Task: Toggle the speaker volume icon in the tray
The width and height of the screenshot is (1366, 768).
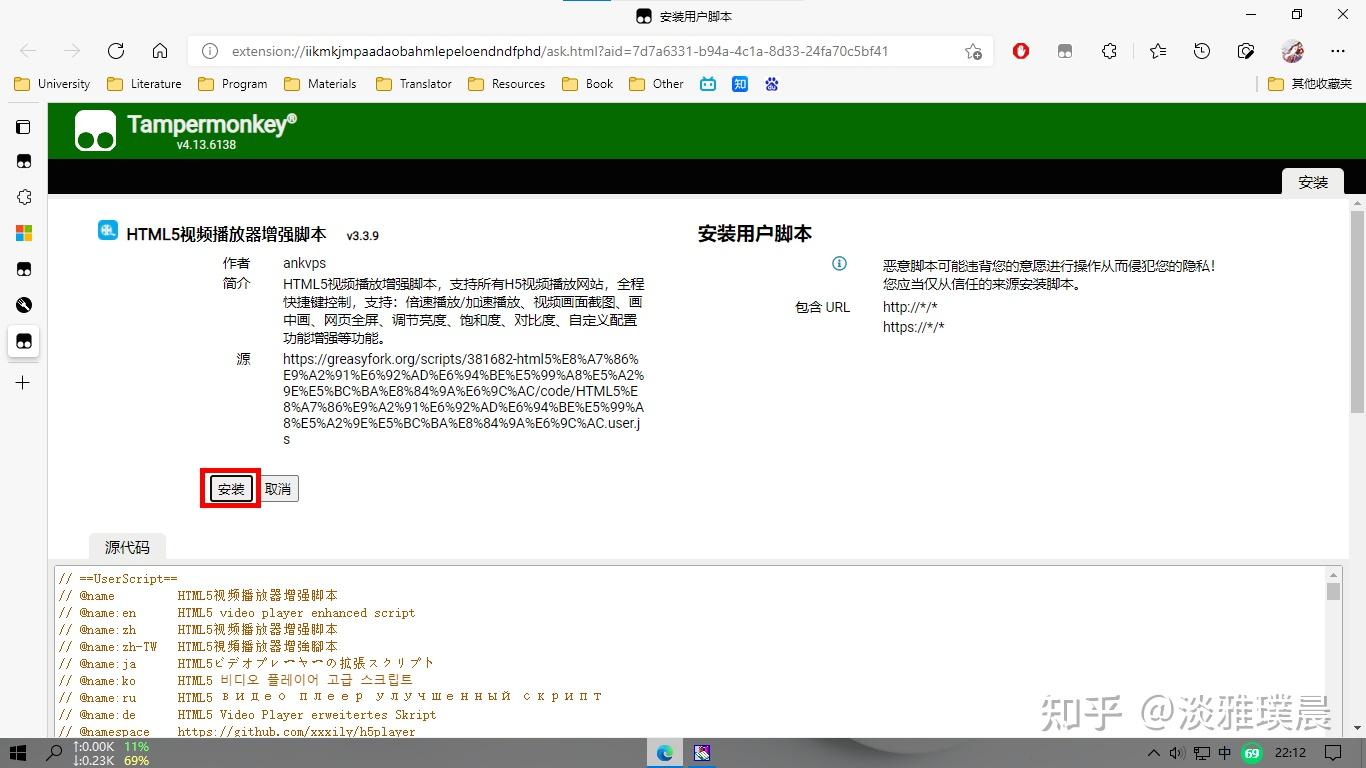Action: [x=1177, y=753]
